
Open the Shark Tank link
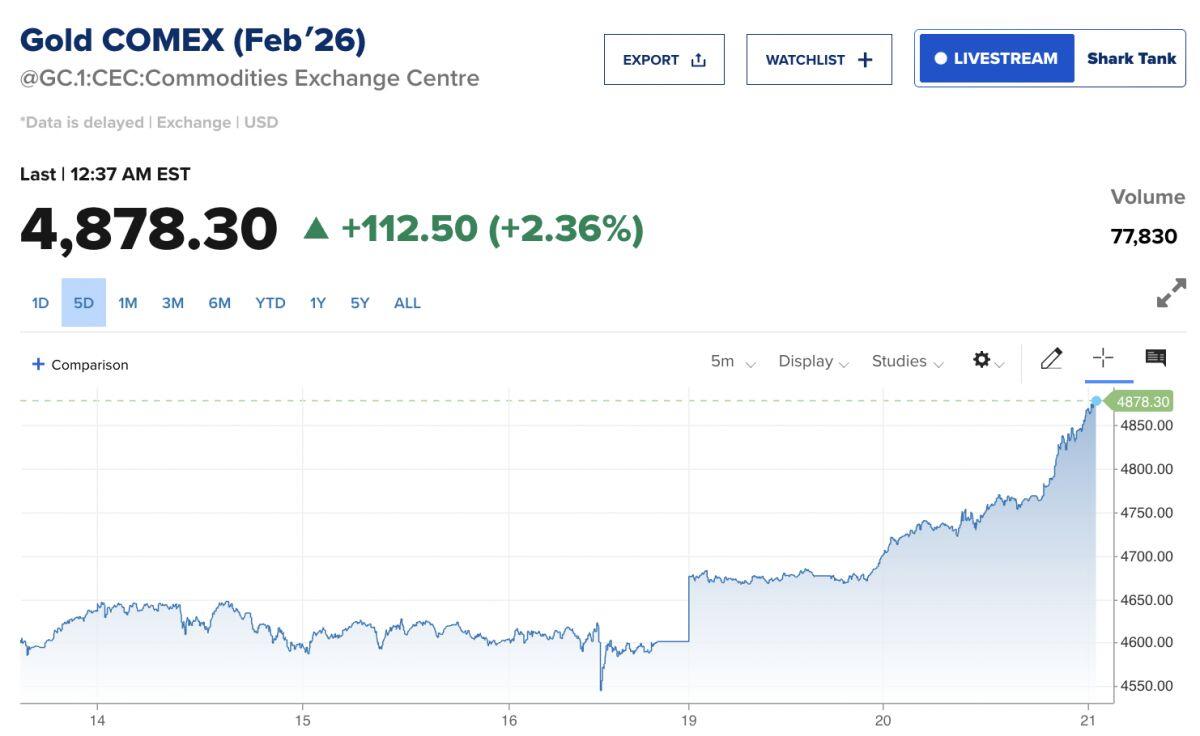[1131, 59]
